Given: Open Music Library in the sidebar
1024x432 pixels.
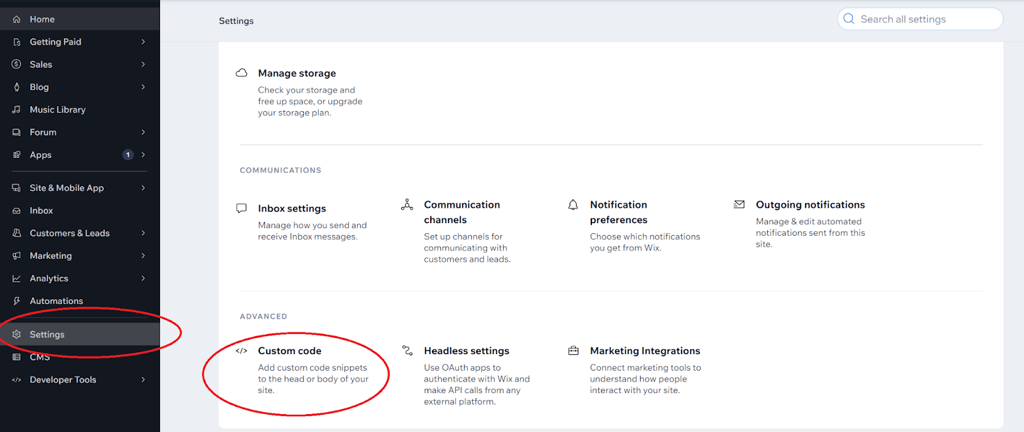Looking at the screenshot, I should pos(80,110).
